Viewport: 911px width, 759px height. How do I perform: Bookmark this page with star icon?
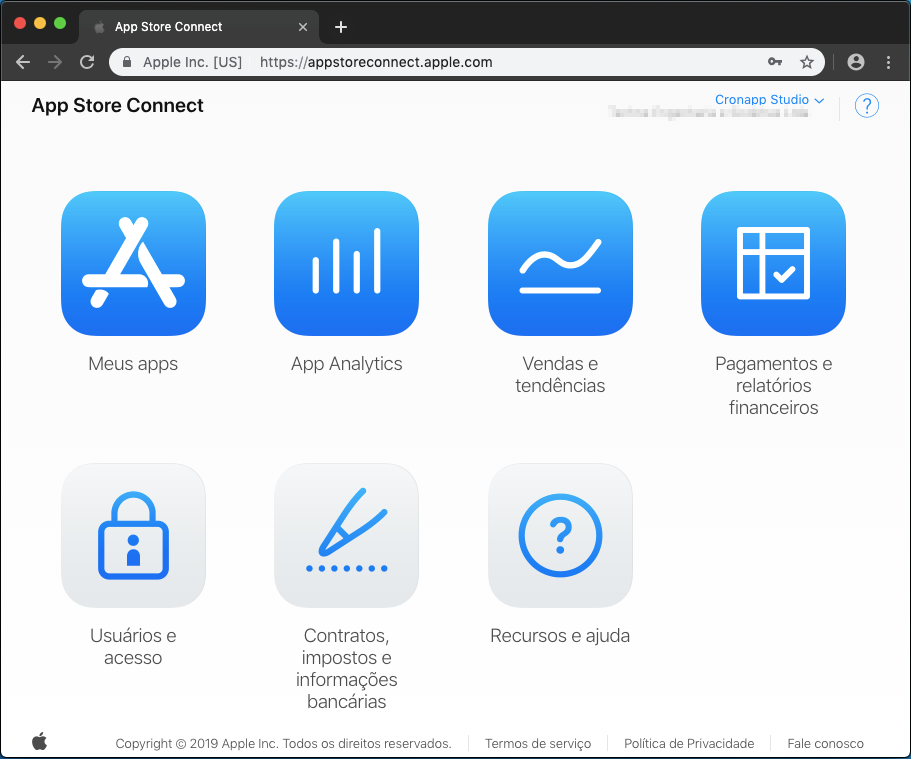click(x=806, y=62)
